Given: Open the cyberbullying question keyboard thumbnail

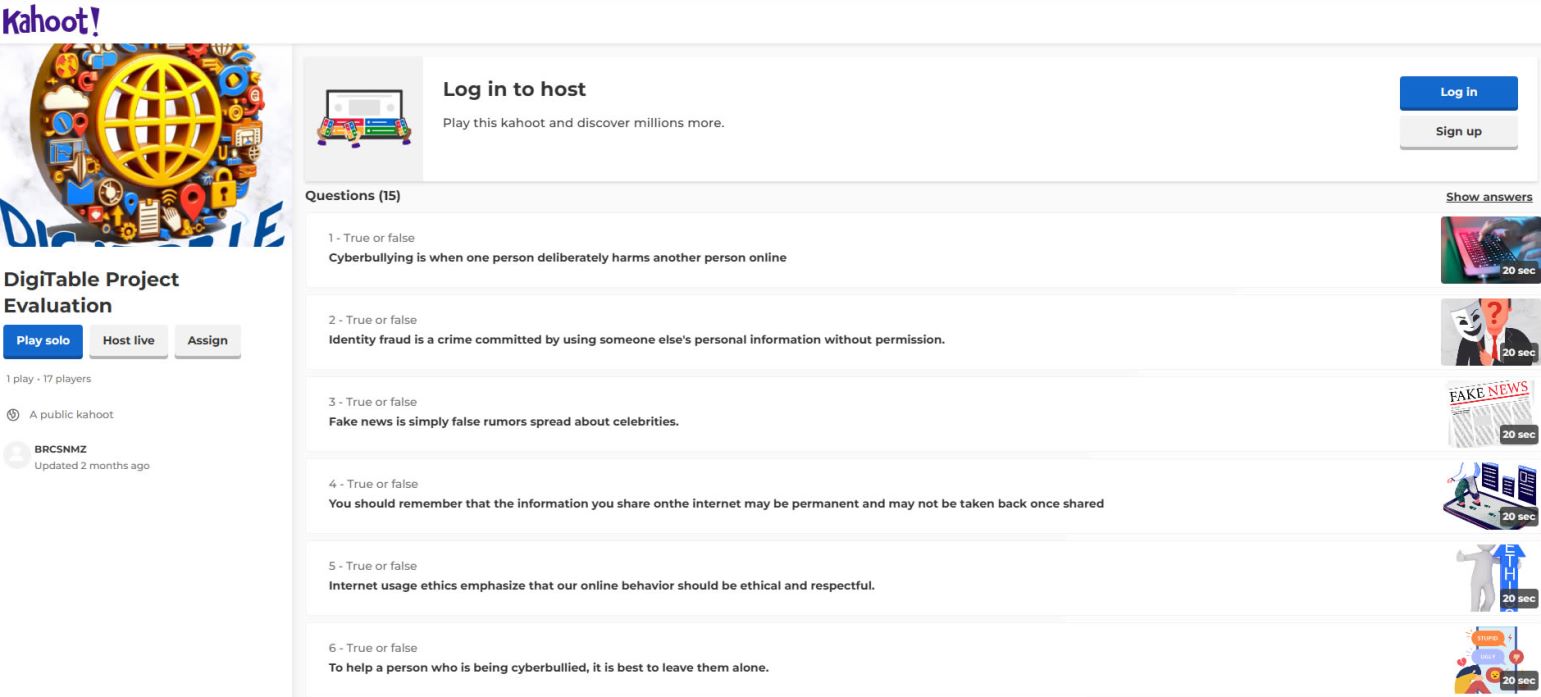Looking at the screenshot, I should coord(1489,250).
